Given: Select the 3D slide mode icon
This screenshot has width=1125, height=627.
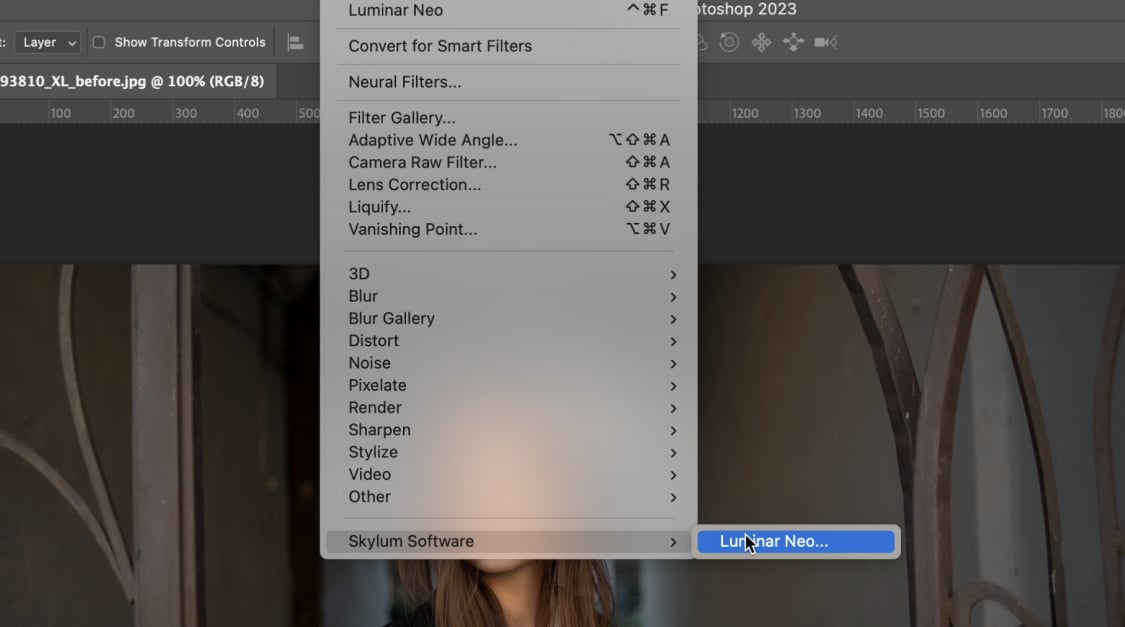Looking at the screenshot, I should 794,42.
